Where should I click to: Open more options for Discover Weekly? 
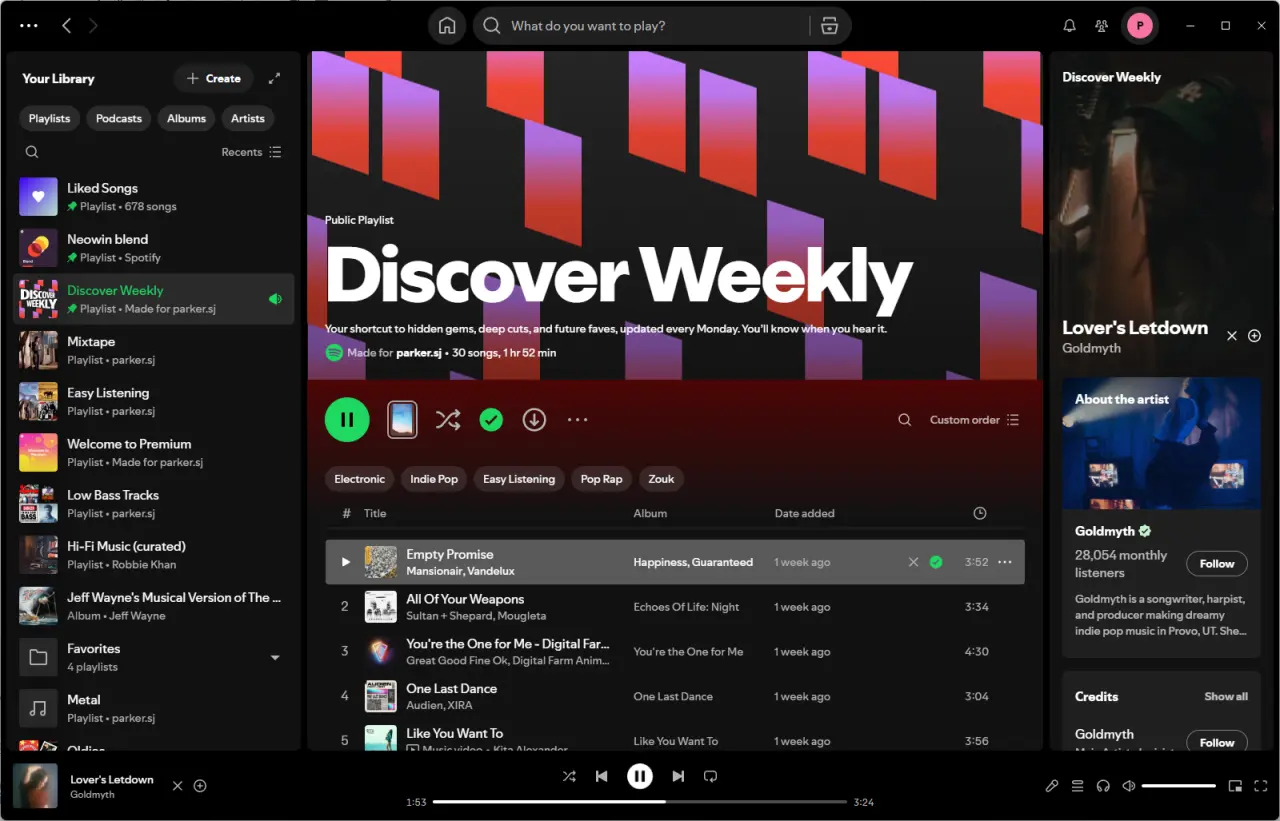point(577,420)
